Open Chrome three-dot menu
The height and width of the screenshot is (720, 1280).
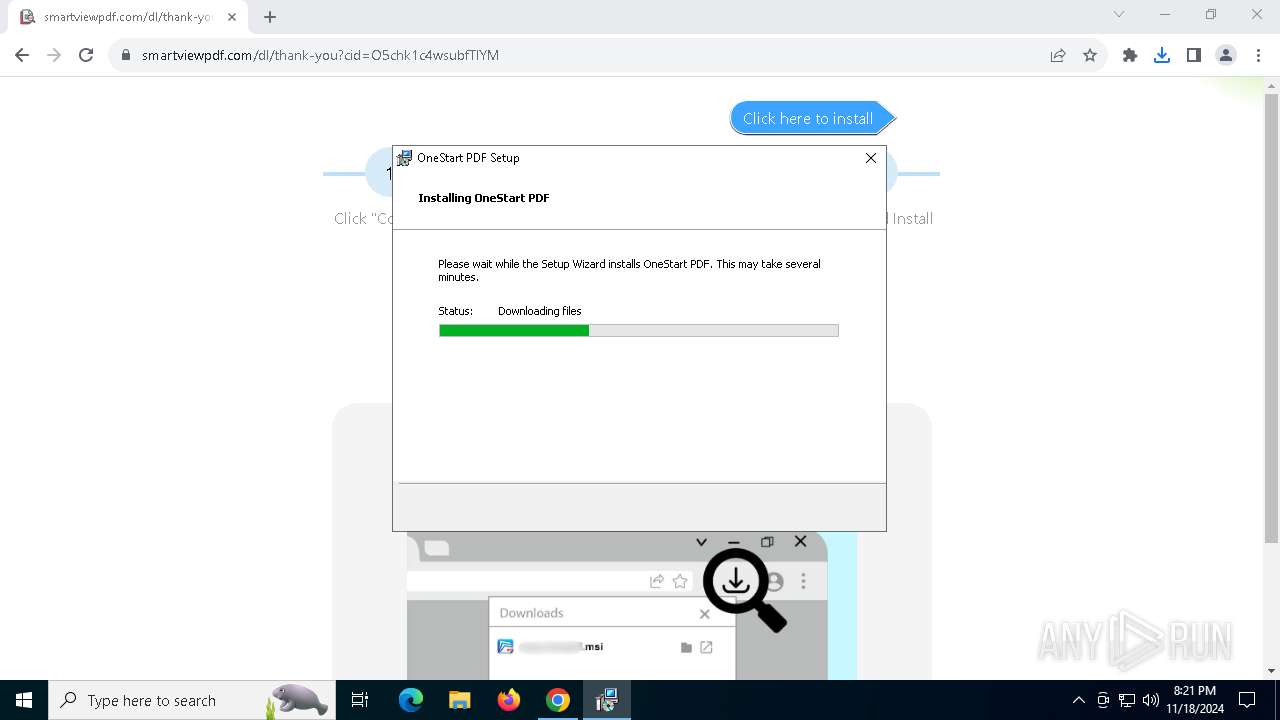(1258, 55)
